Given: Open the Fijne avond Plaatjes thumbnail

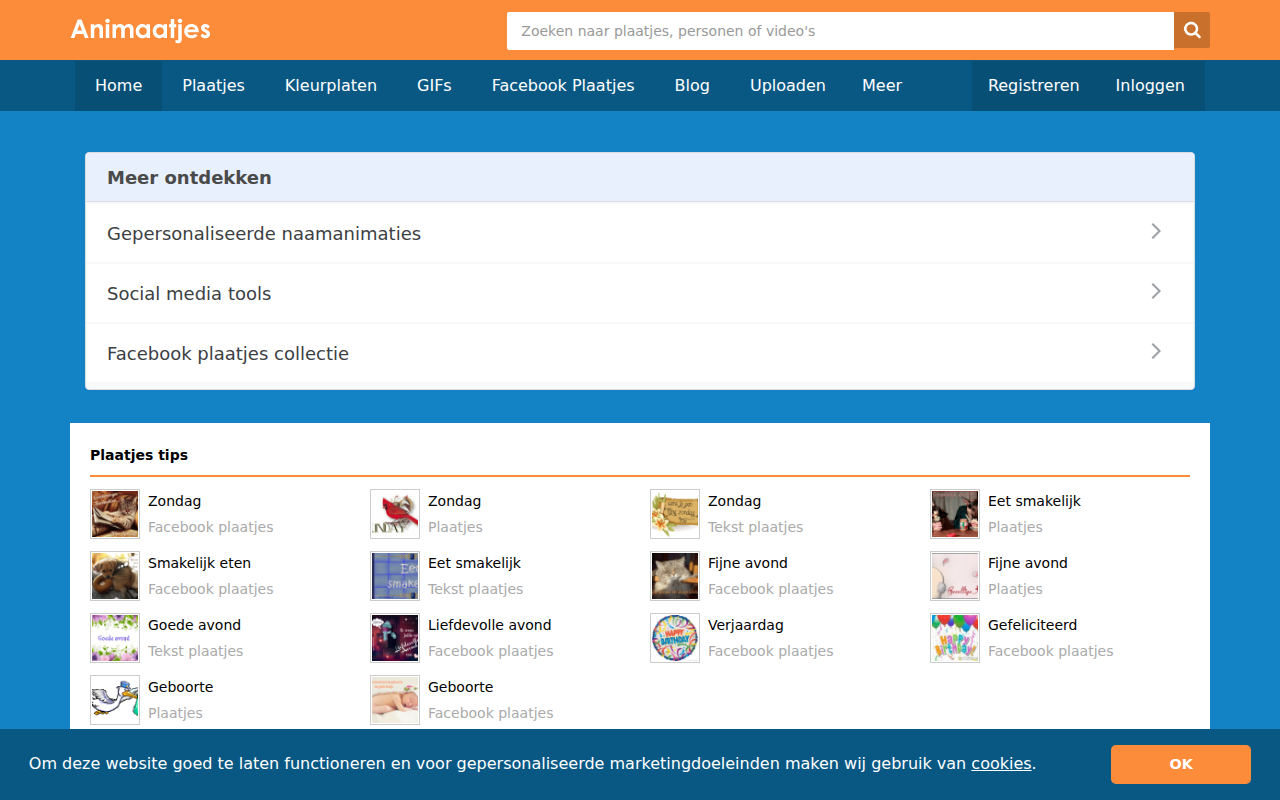Looking at the screenshot, I should click(955, 576).
